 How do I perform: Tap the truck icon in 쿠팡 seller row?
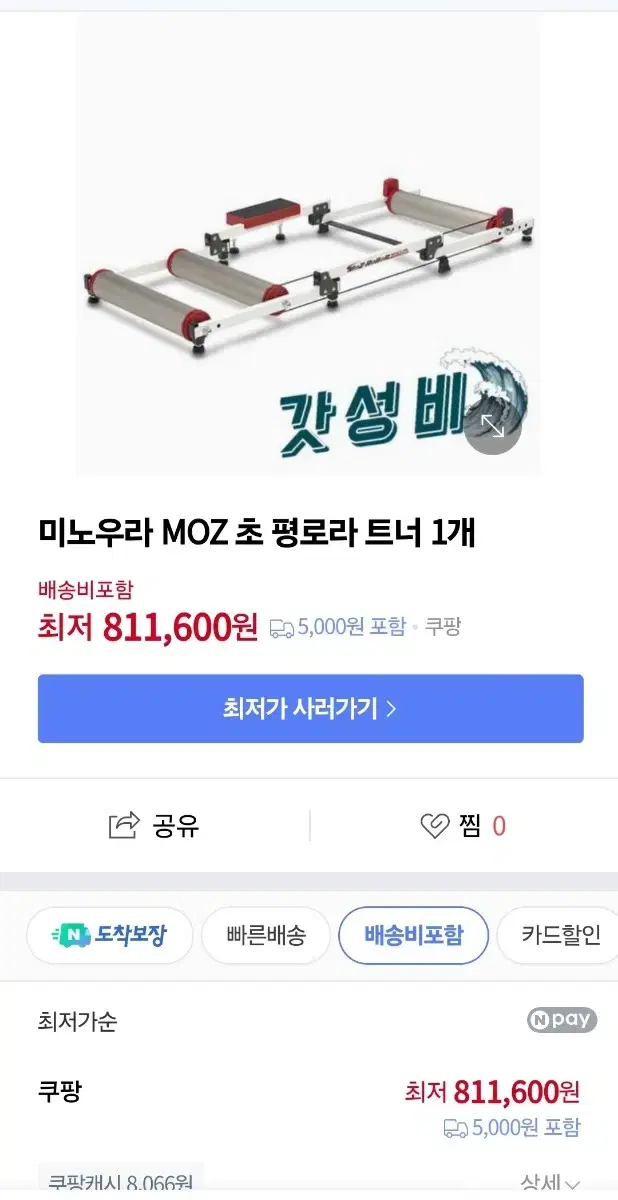[x=456, y=1128]
